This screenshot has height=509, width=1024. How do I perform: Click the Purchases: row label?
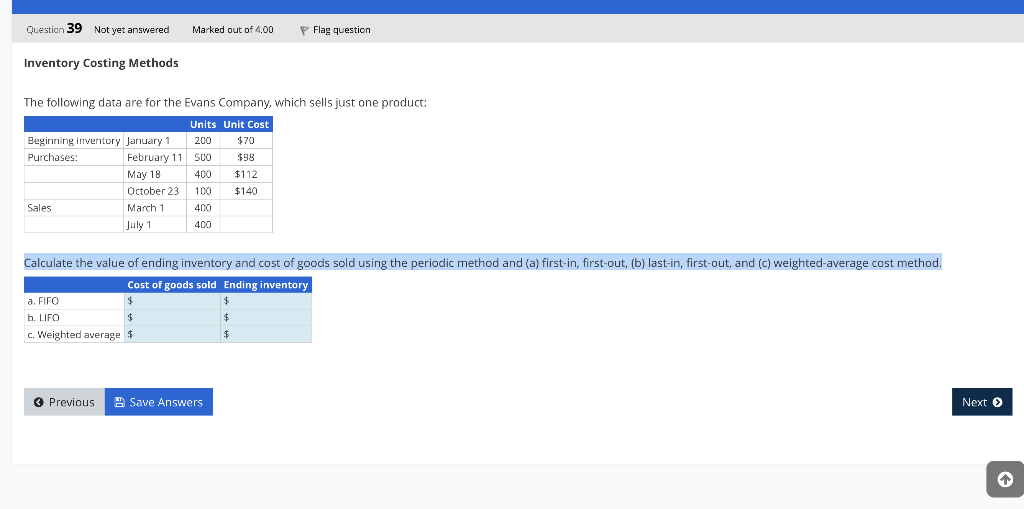coord(74,157)
